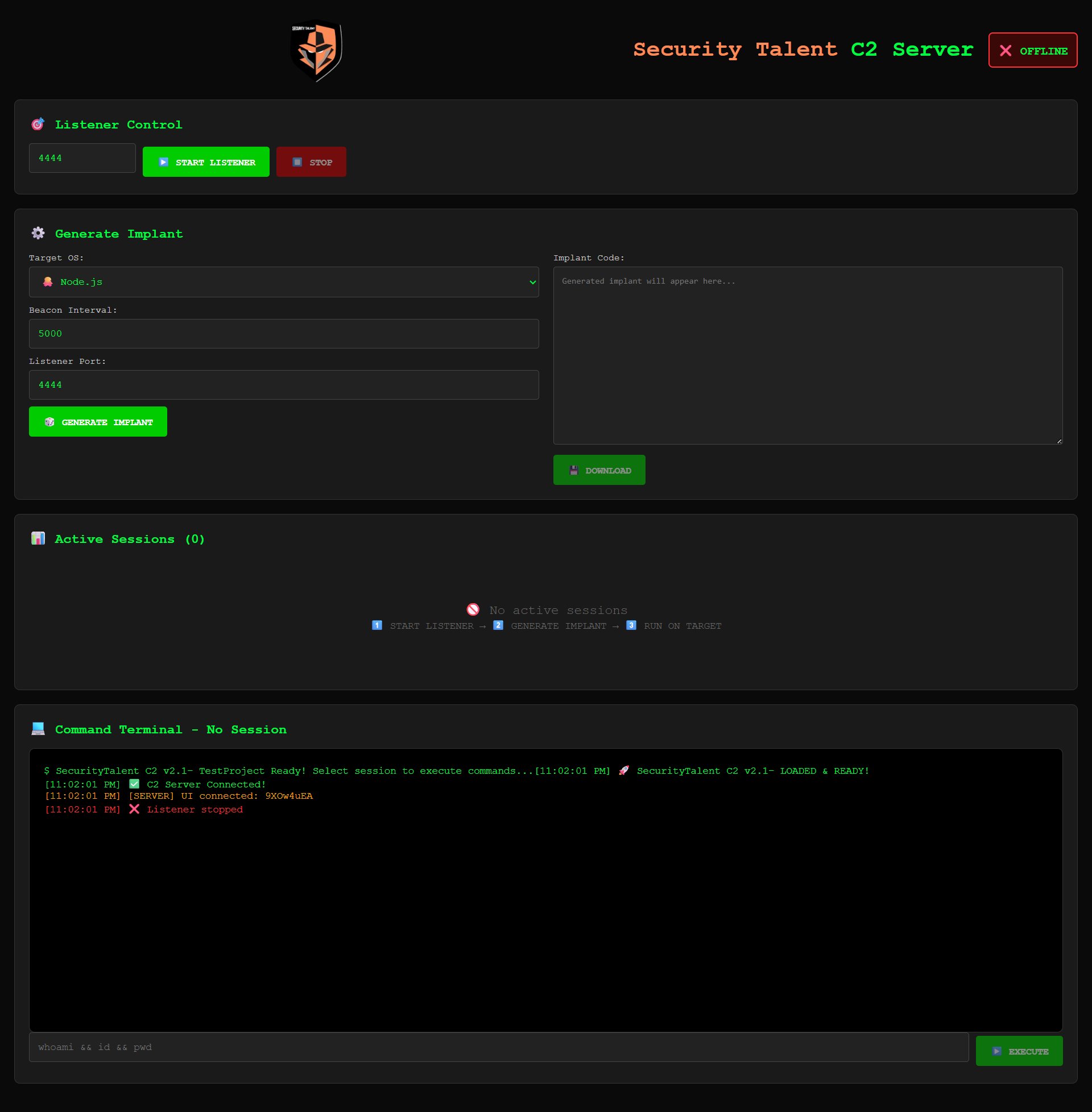1092x1112 pixels.
Task: Click the GENERATE IMPLANT button
Action: [x=98, y=422]
